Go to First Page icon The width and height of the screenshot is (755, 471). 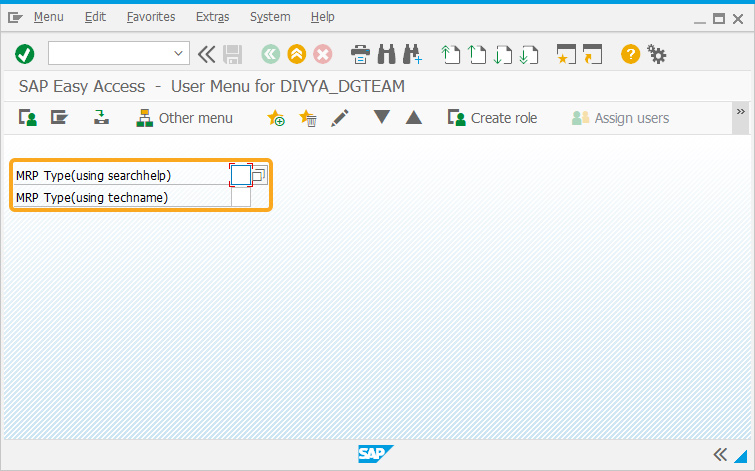[451, 54]
